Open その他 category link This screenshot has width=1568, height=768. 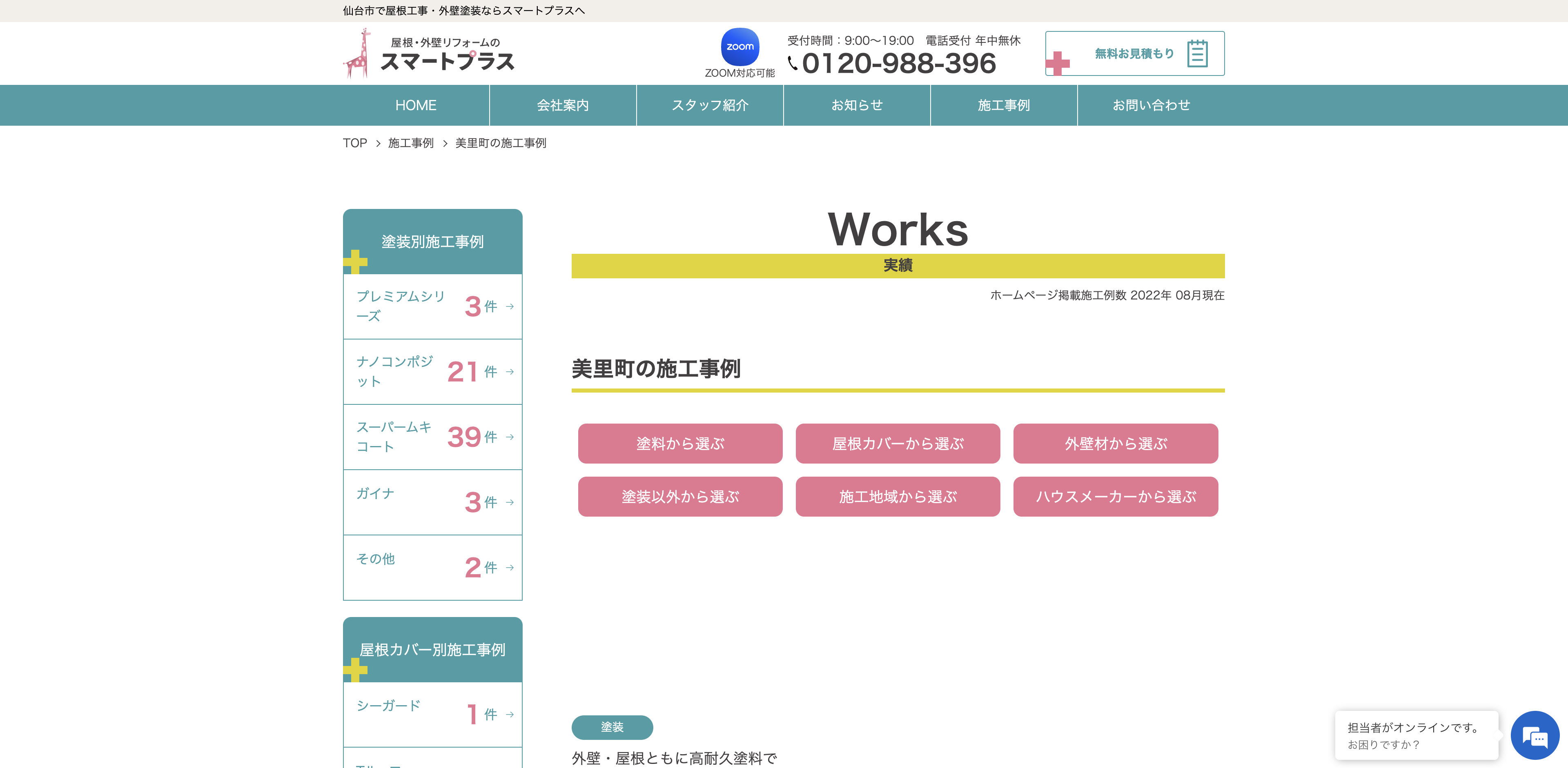tap(433, 568)
